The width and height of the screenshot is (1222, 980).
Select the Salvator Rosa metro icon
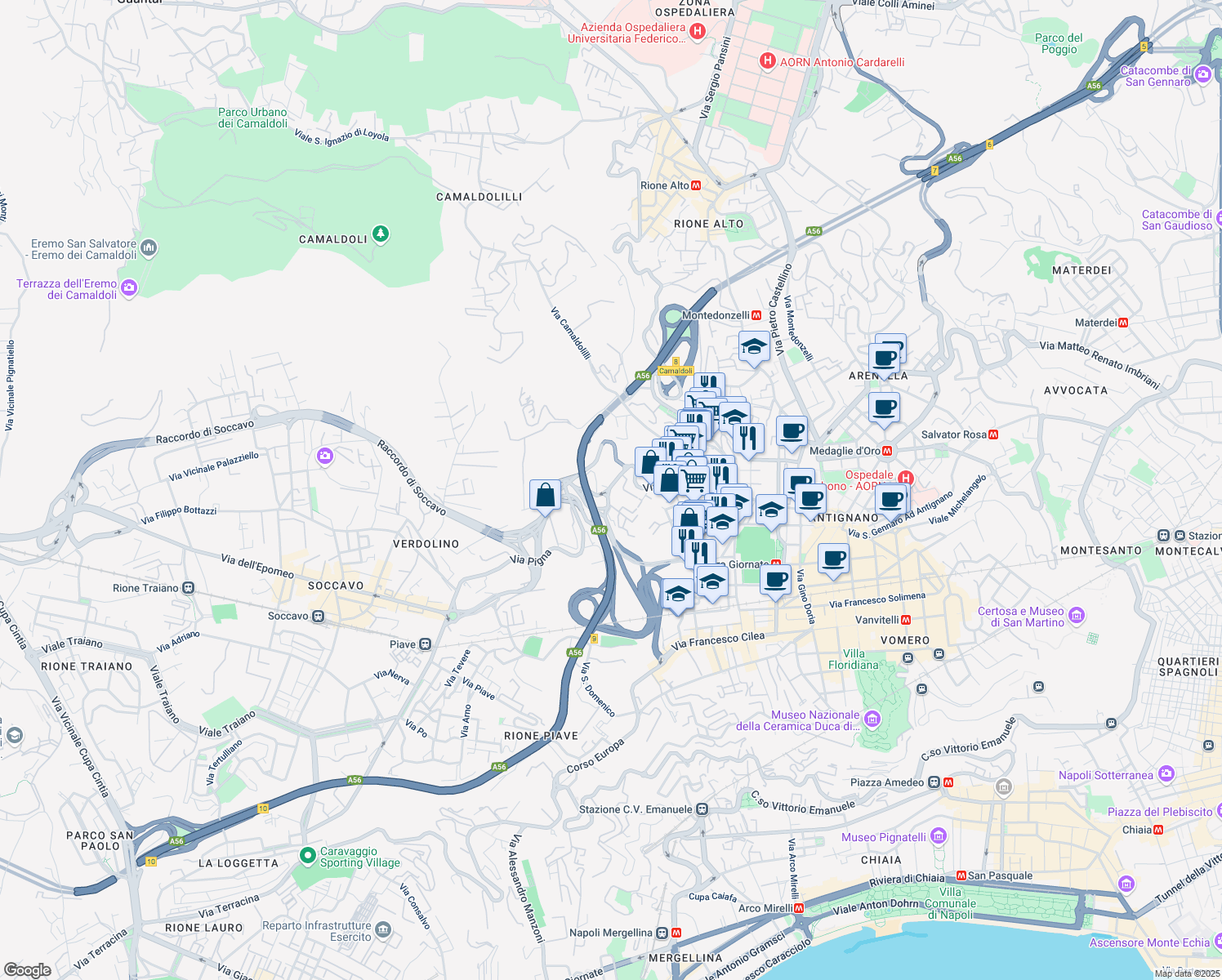pos(993,434)
